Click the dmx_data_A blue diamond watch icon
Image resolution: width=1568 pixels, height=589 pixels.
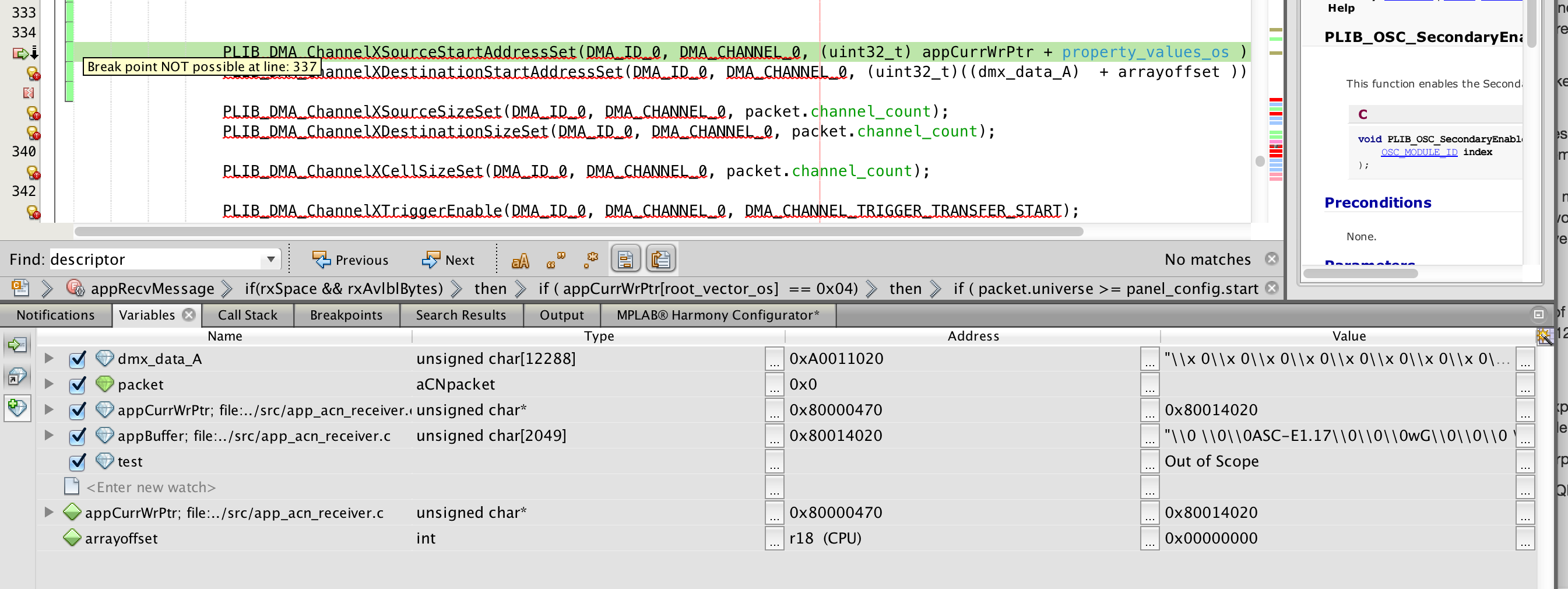pos(105,358)
